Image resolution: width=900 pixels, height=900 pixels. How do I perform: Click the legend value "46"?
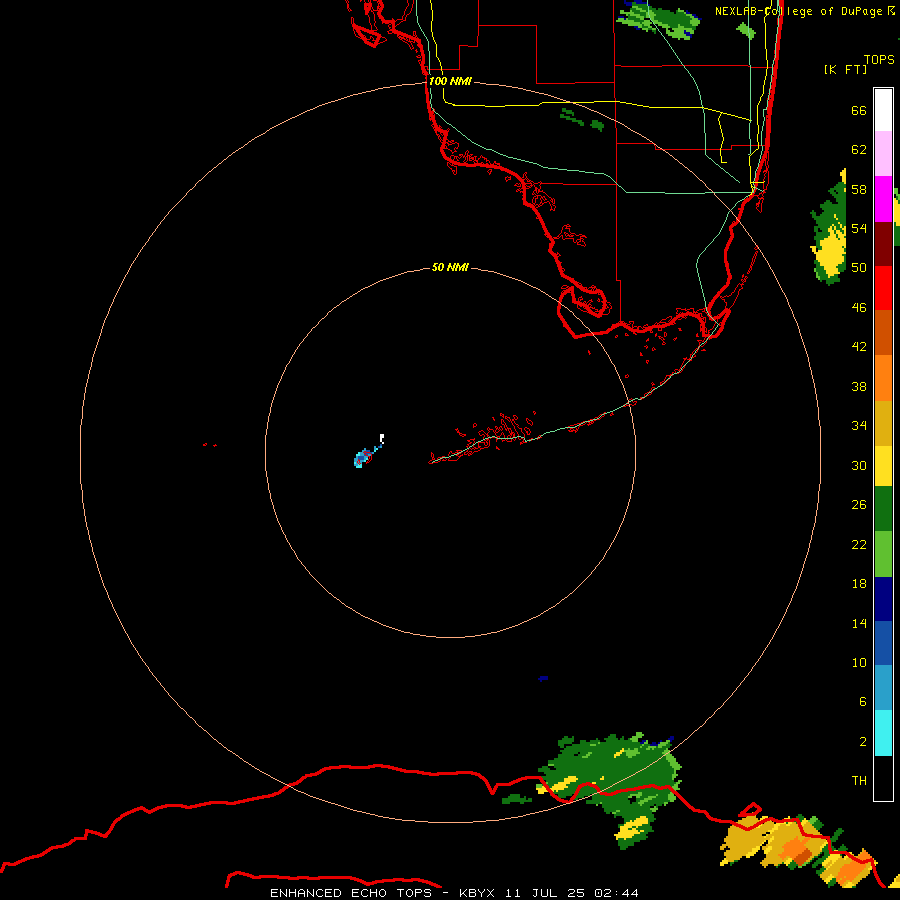(859, 308)
